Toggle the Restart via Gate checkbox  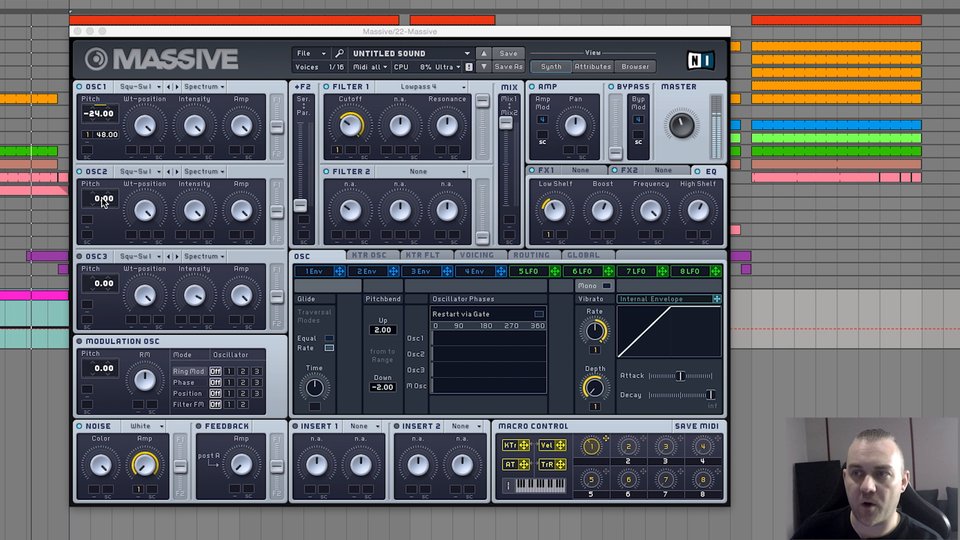coord(539,314)
